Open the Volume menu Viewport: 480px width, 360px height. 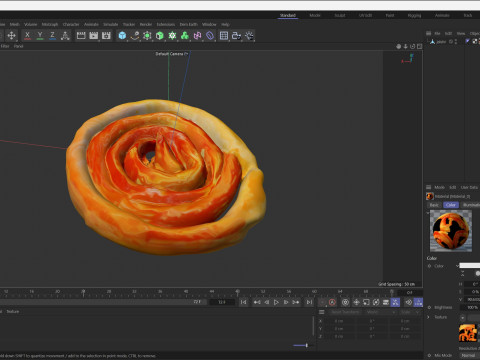point(30,24)
